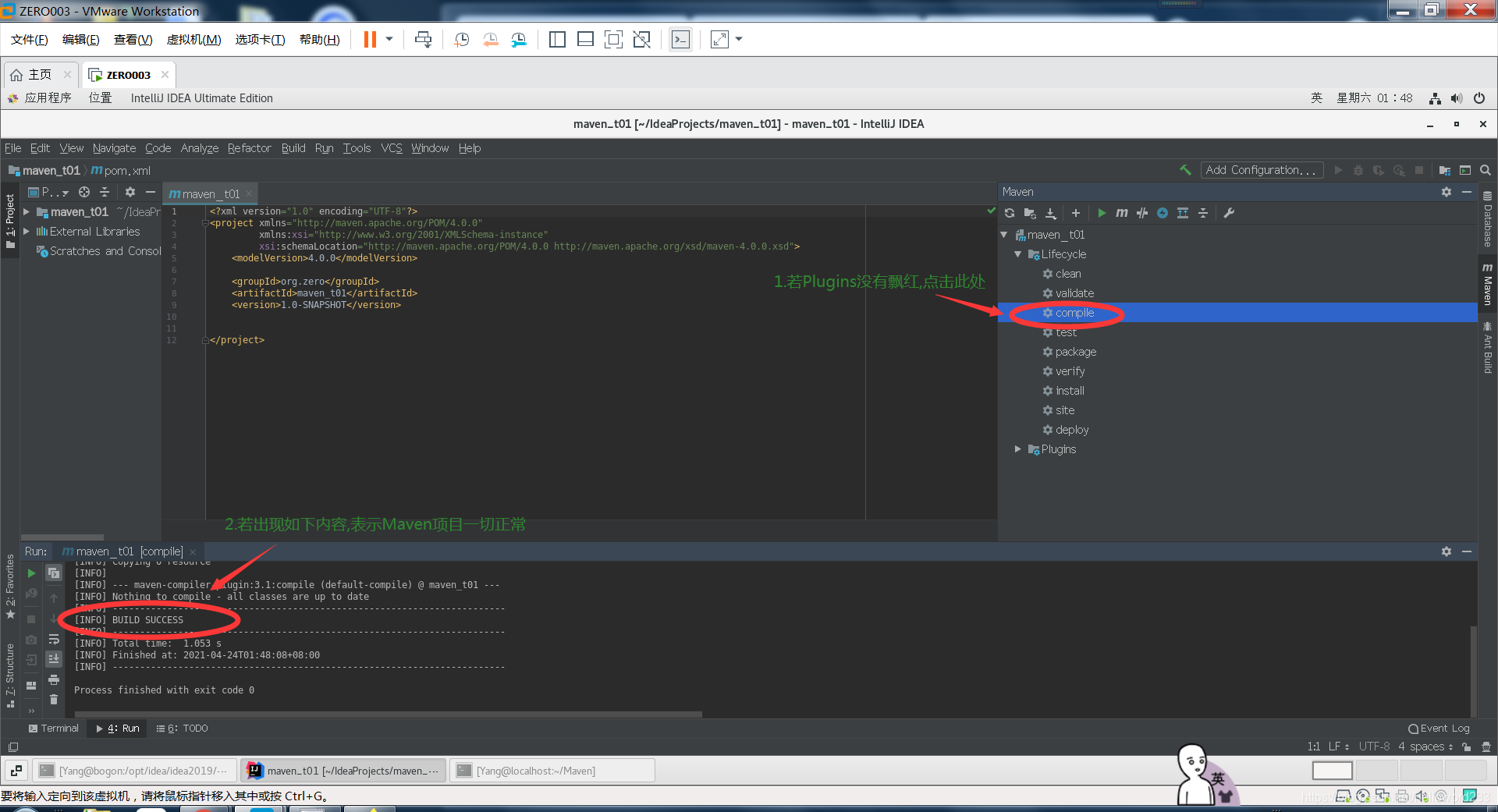Select the clean lifecycle goal
Viewport: 1498px width, 812px height.
pos(1068,274)
